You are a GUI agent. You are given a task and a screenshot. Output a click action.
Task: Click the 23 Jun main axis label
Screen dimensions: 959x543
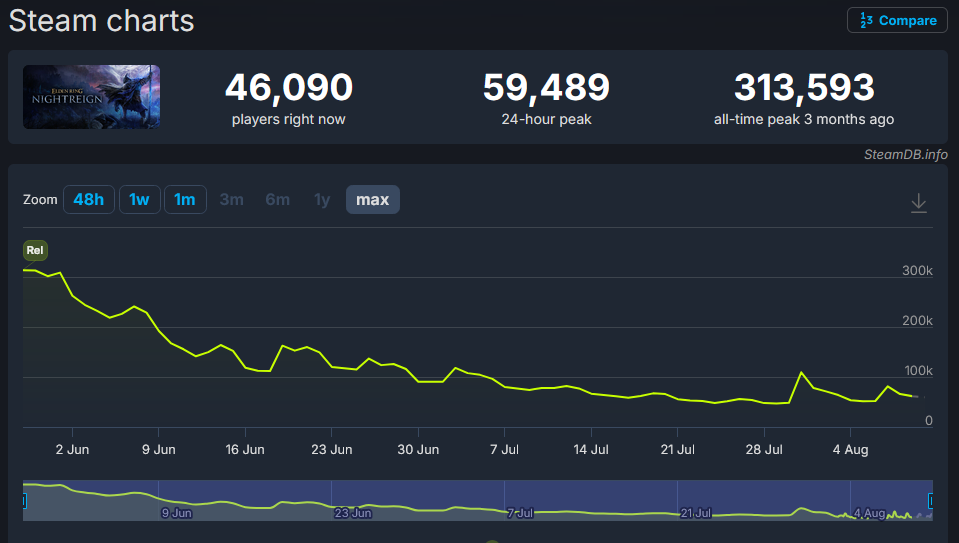coord(331,449)
